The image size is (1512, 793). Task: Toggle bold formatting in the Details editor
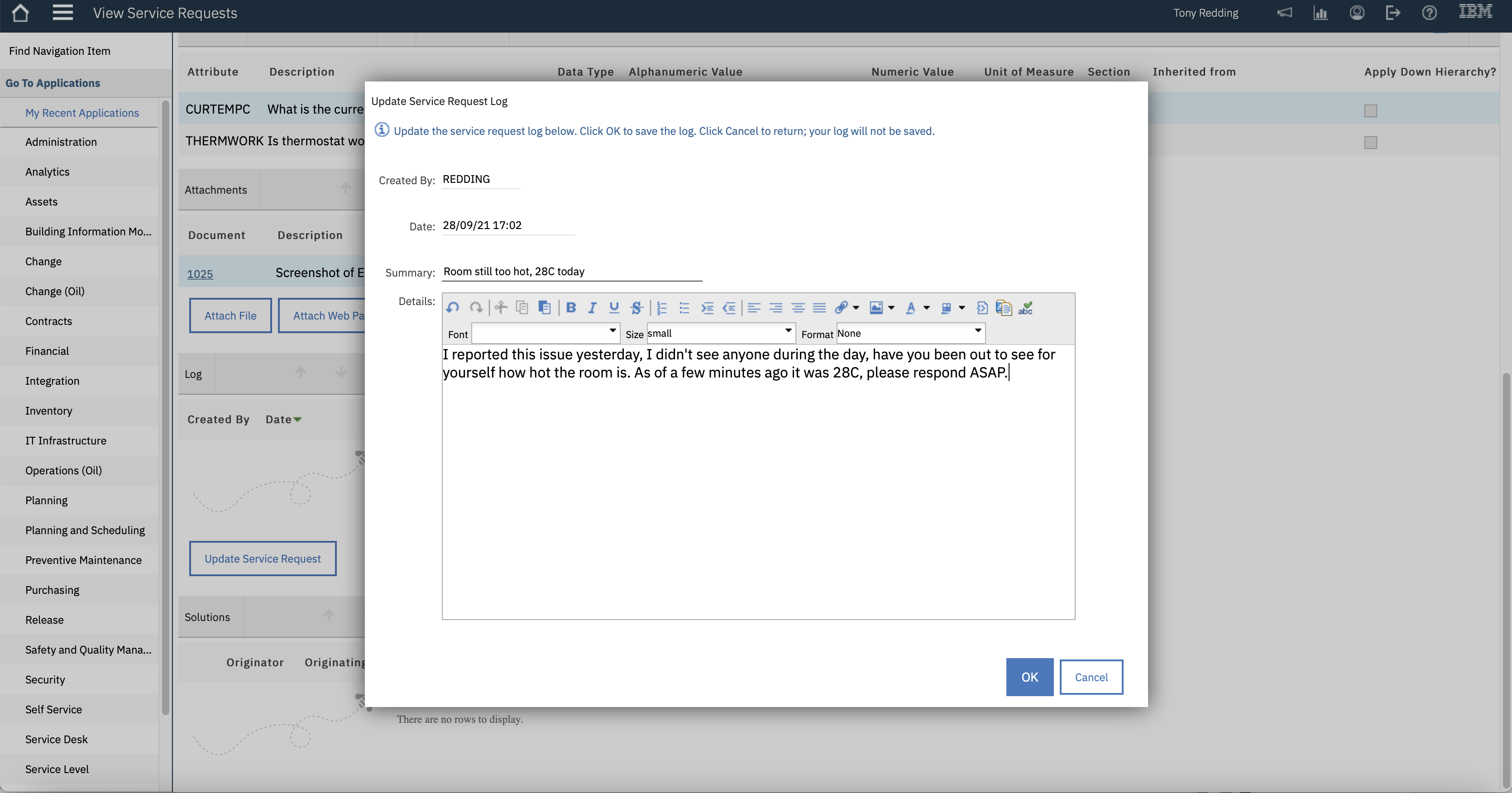(x=570, y=307)
